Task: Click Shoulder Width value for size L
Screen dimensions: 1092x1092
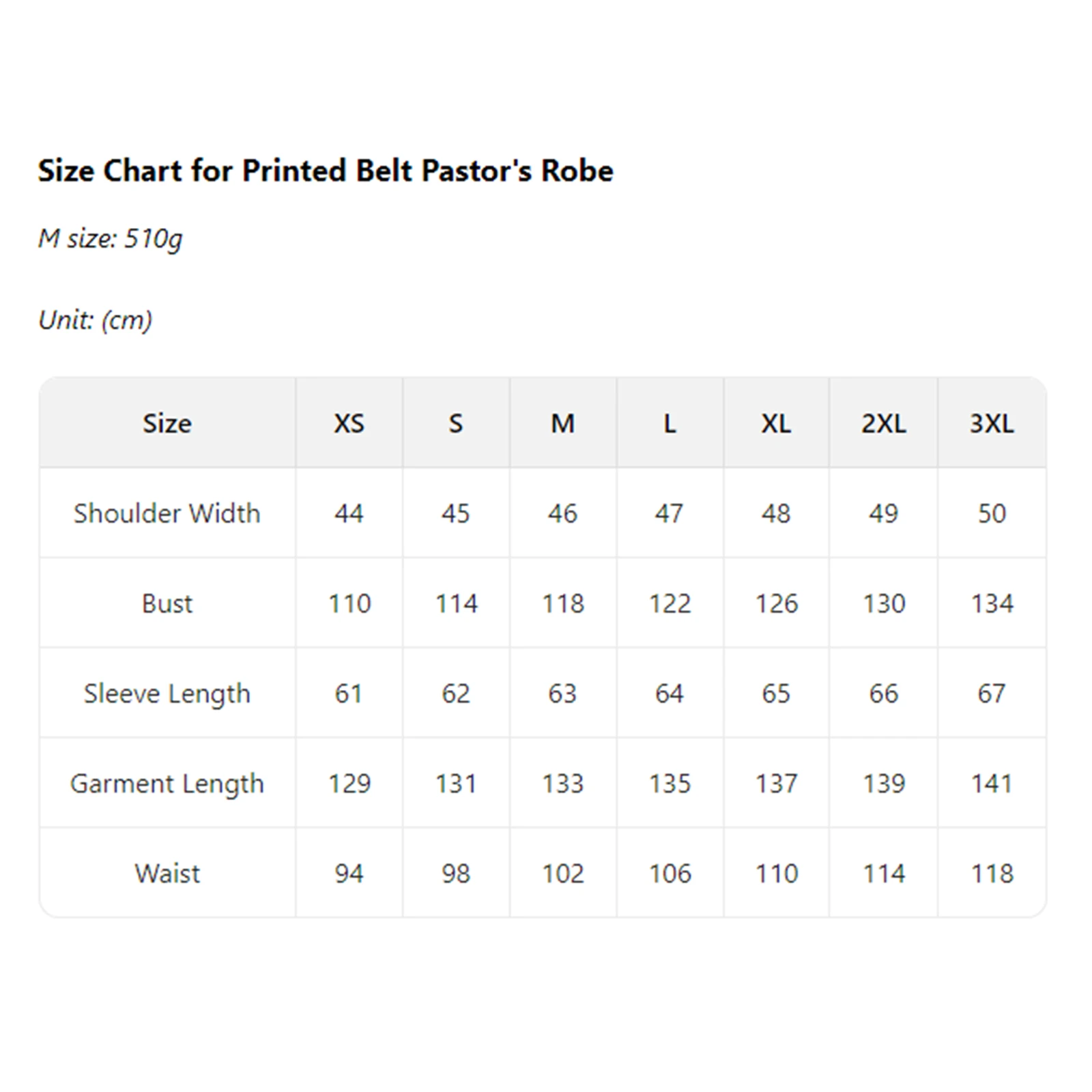Action: tap(669, 513)
